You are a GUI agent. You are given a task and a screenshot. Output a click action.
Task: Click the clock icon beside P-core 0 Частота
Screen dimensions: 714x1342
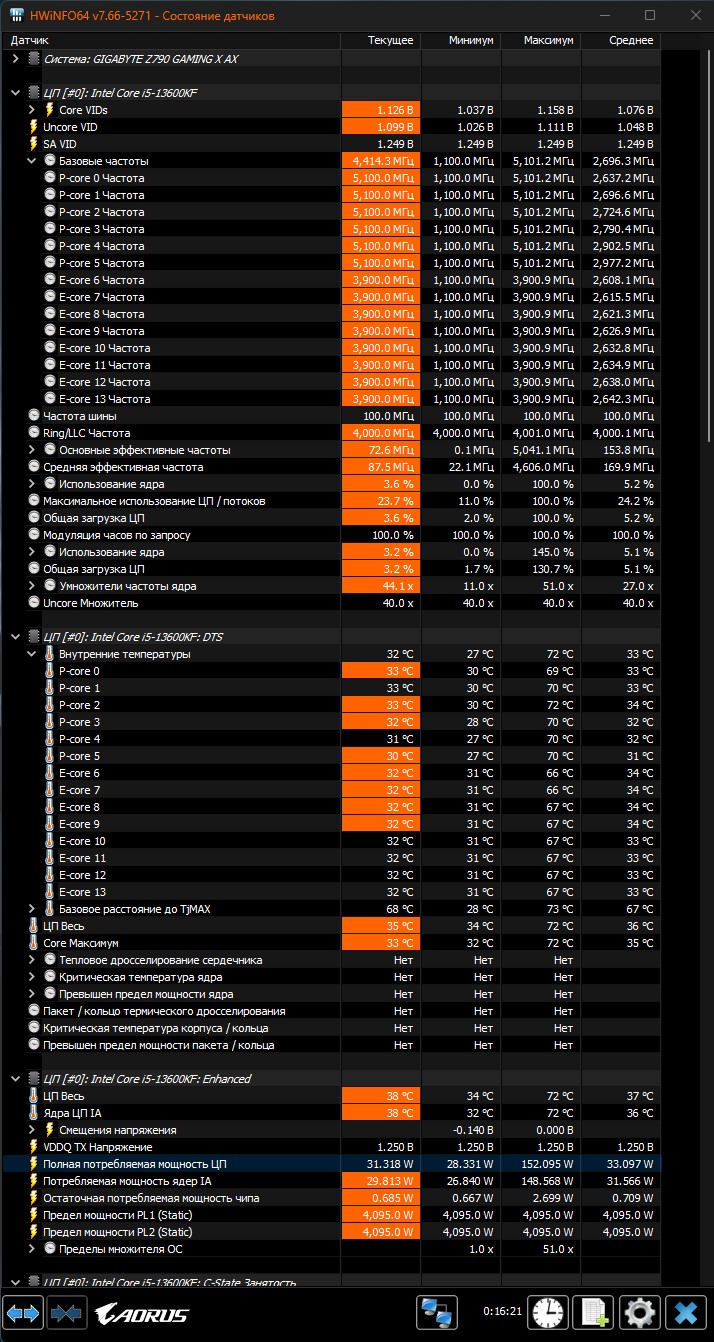[x=50, y=178]
